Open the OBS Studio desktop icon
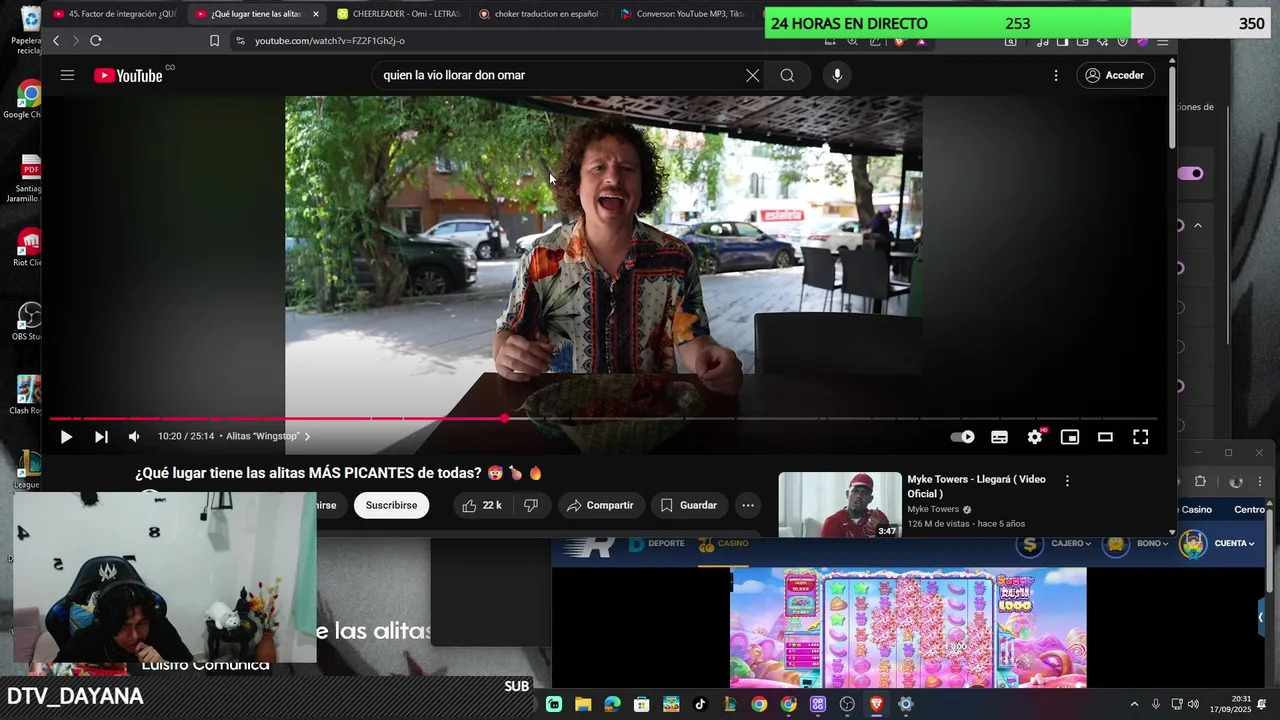 click(28, 321)
